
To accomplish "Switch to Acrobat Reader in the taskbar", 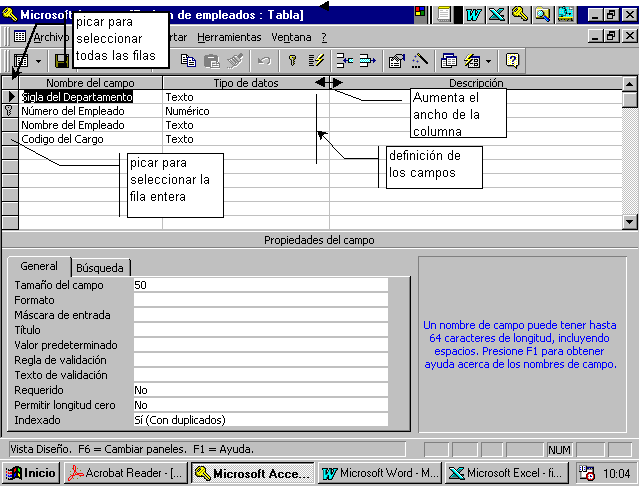I will pos(126,473).
